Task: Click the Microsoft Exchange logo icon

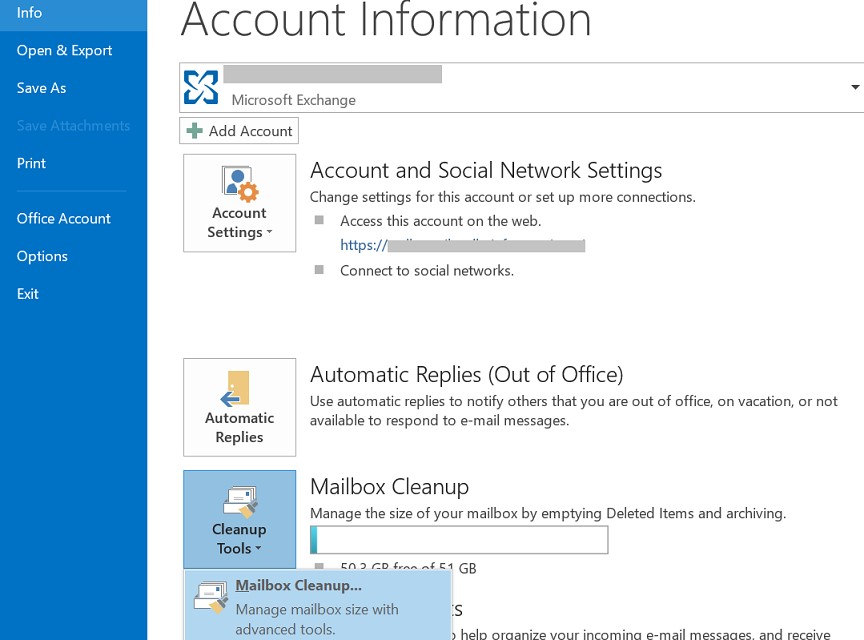Action: 201,87
